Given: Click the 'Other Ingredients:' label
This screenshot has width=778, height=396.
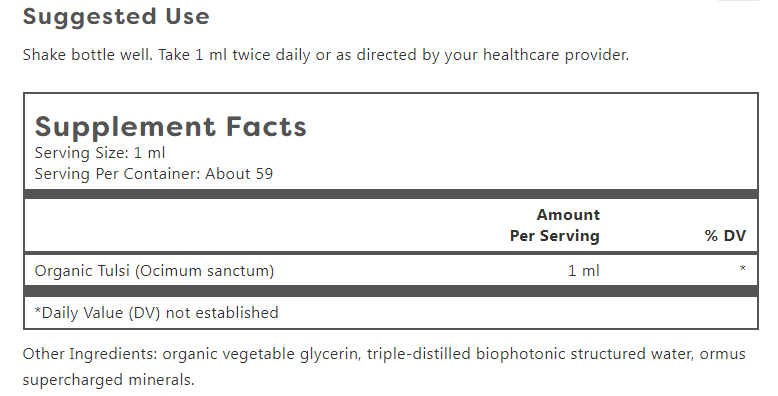Looking at the screenshot, I should tap(90, 354).
